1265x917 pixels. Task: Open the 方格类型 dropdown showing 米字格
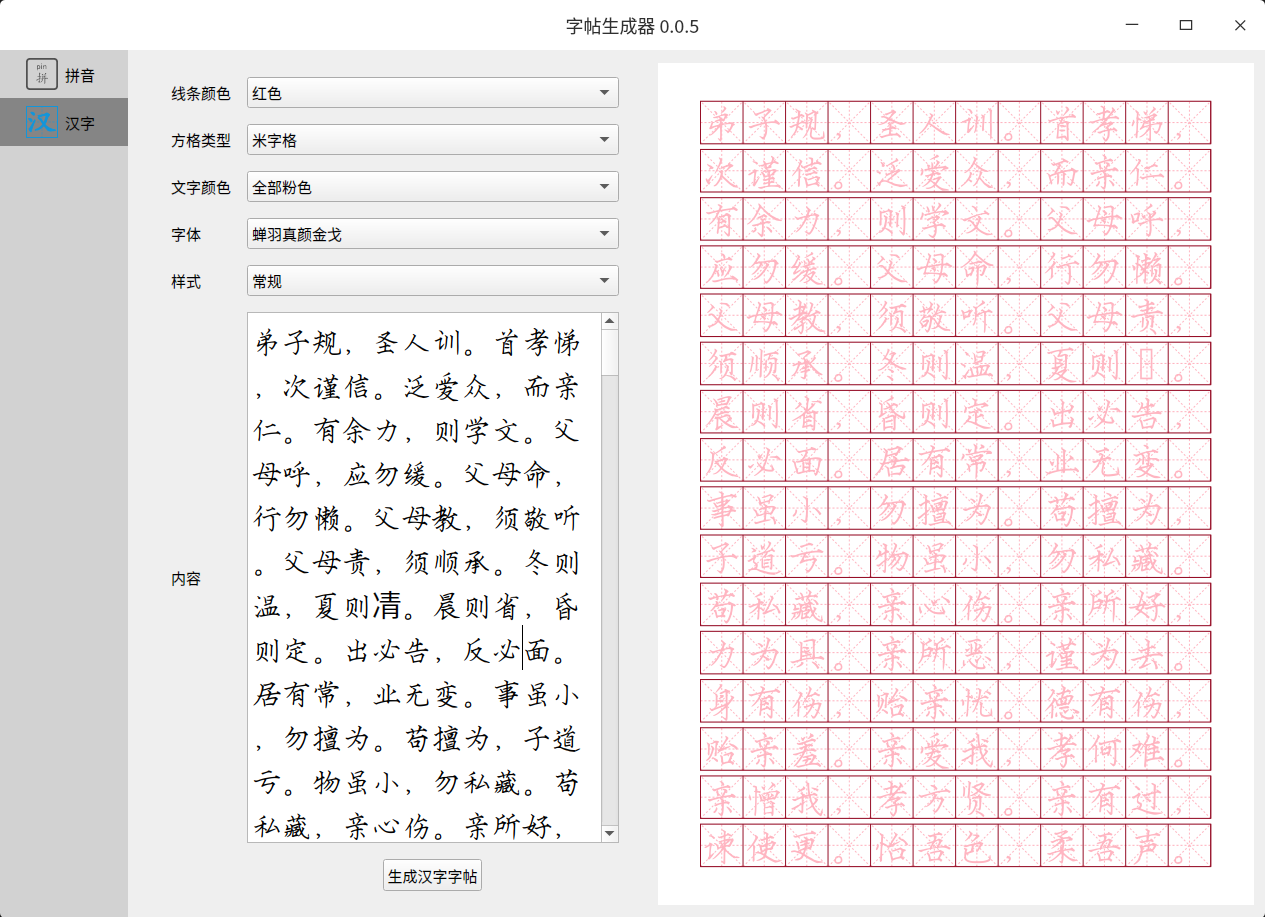click(x=432, y=139)
